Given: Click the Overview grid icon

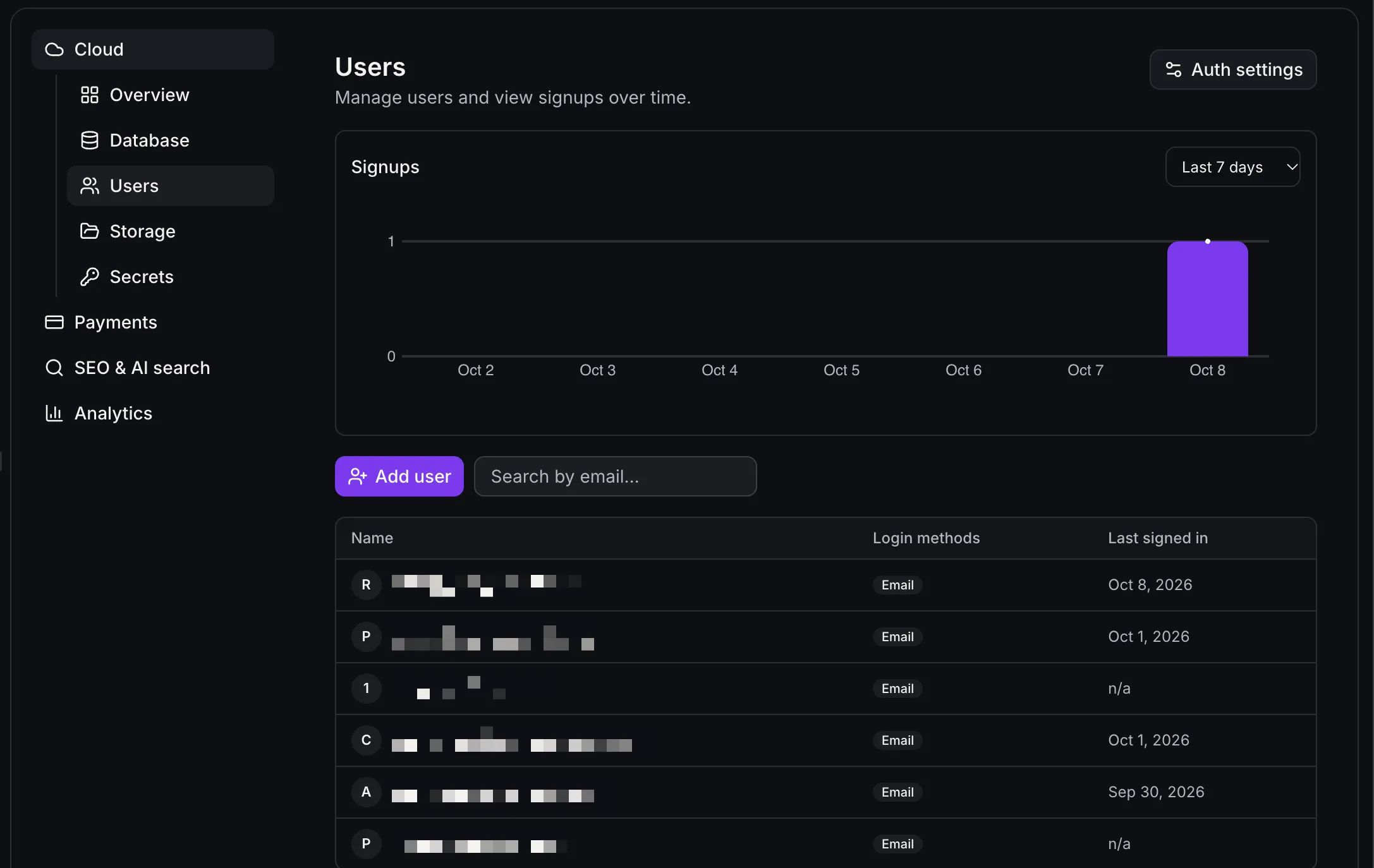Looking at the screenshot, I should click(90, 95).
